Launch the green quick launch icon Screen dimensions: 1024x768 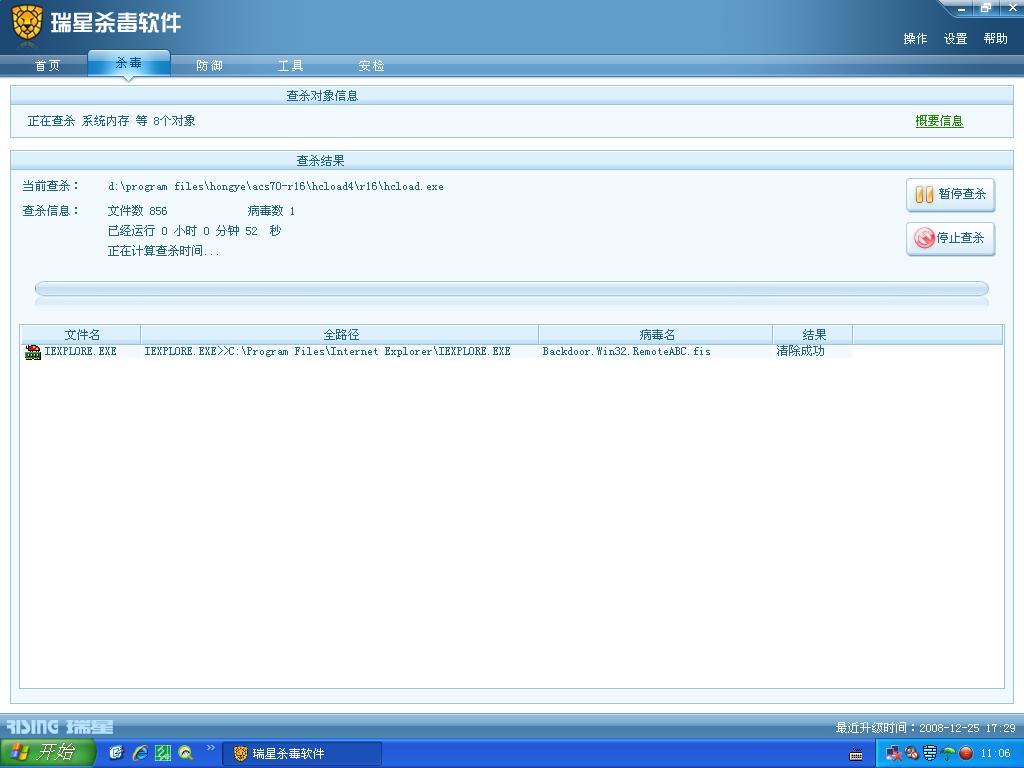pyautogui.click(x=163, y=753)
